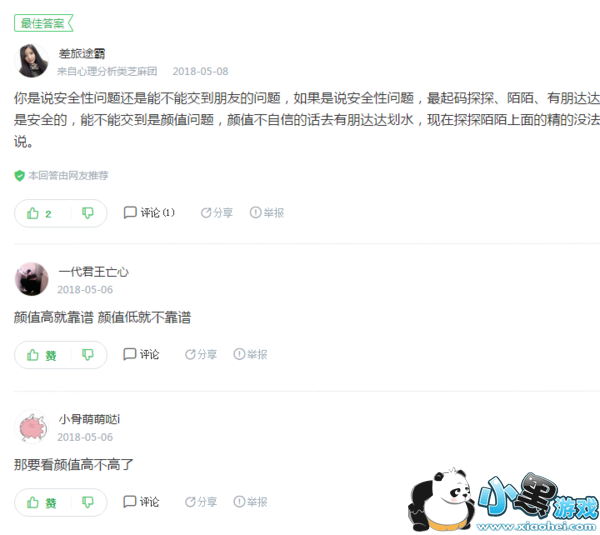Viewport: 600px width, 535px height.
Task: Select the 最佳答案 best answer tag
Action: 43,23
